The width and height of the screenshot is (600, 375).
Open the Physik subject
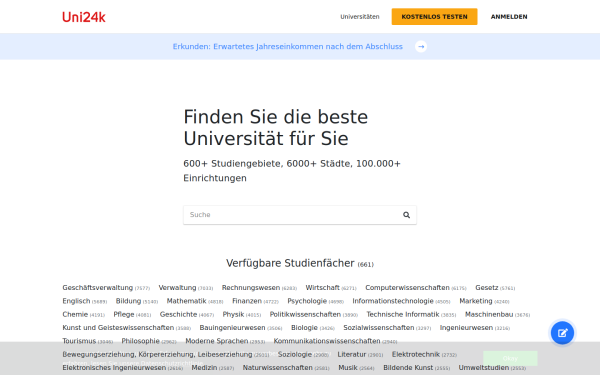coord(233,315)
